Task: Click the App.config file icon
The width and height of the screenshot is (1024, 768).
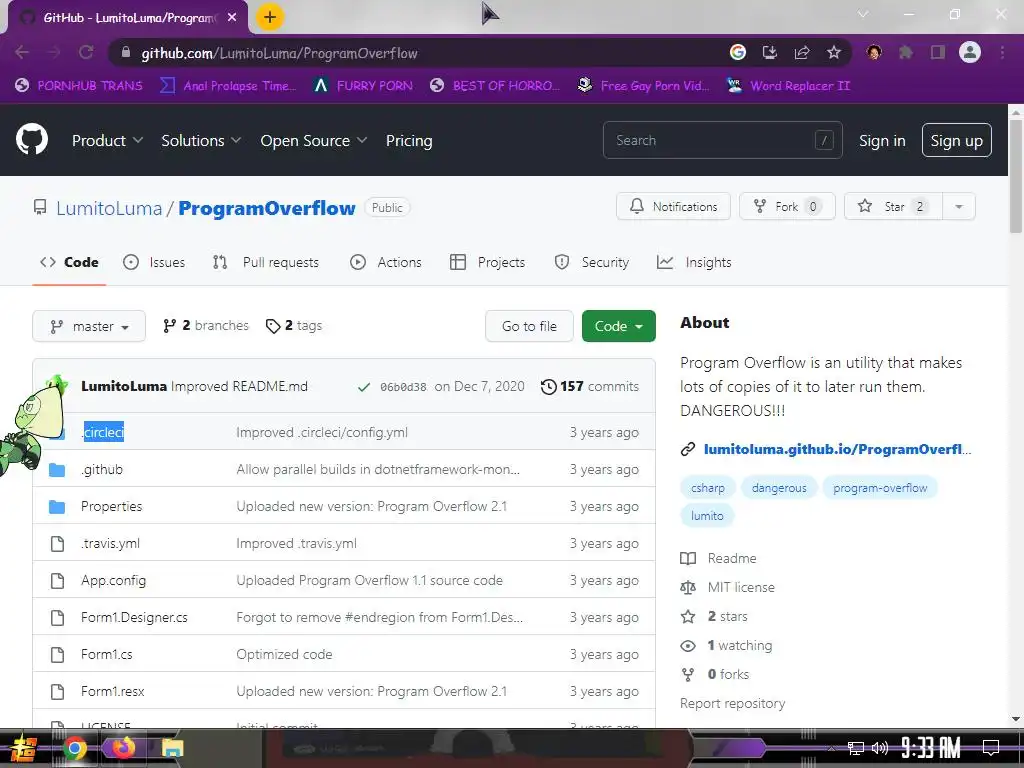Action: pos(57,581)
